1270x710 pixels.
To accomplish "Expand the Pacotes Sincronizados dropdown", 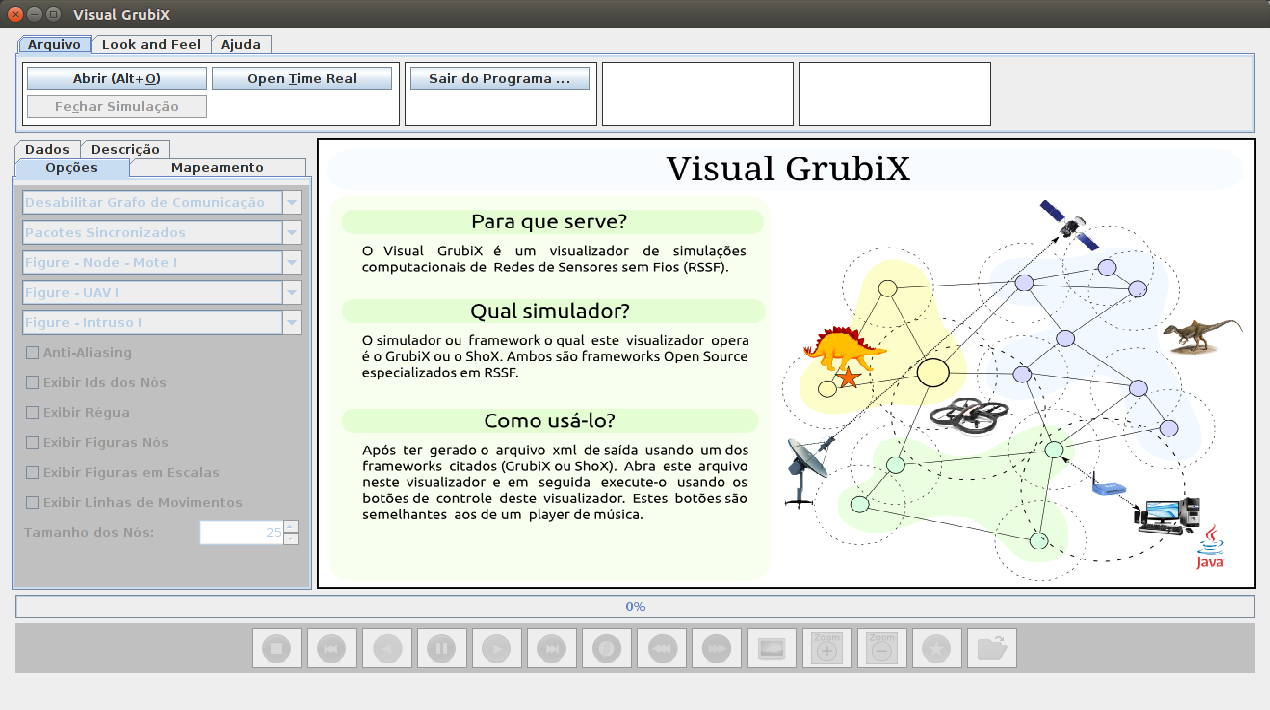I will (x=292, y=232).
